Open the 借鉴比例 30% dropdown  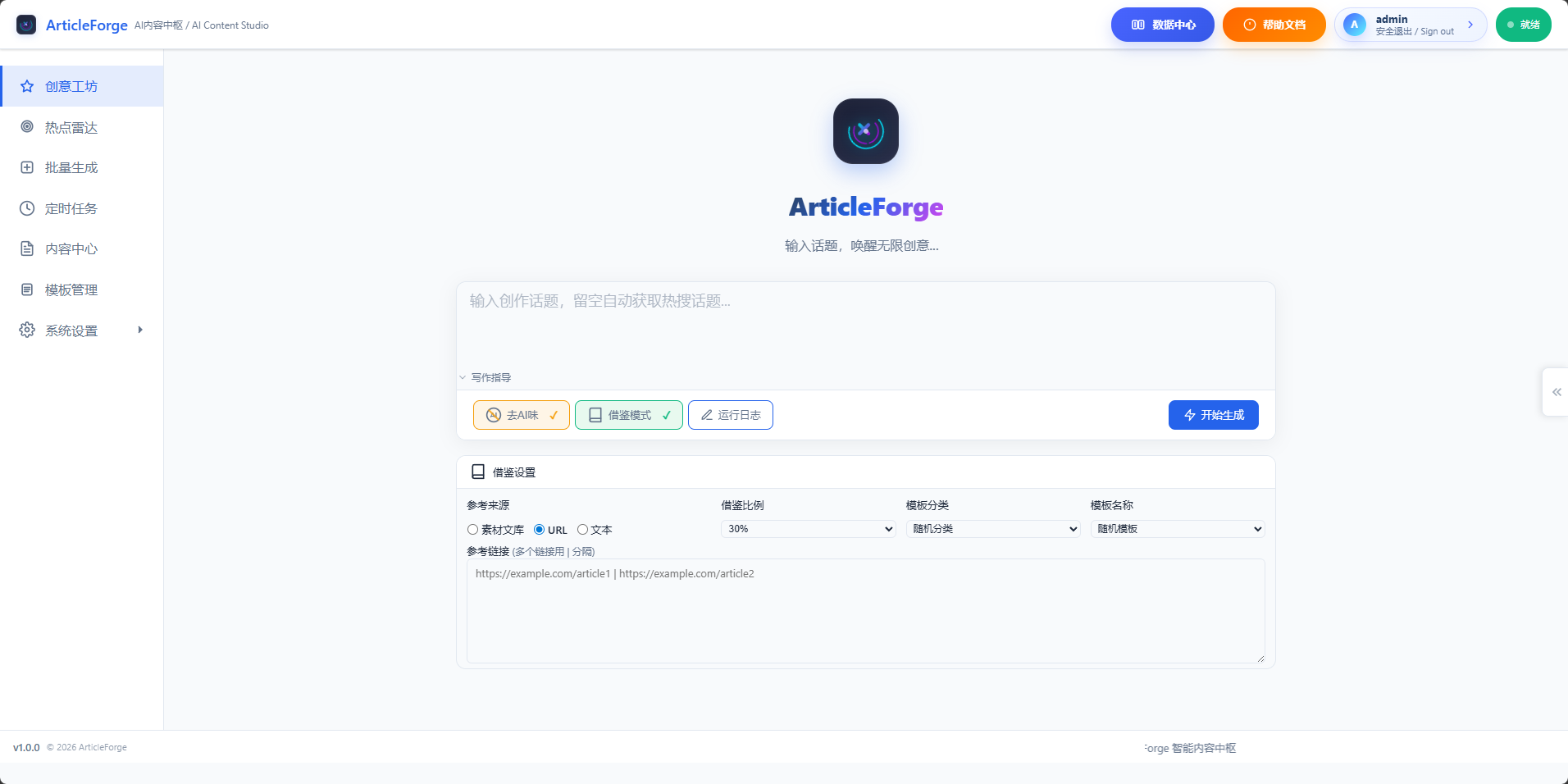tap(807, 529)
